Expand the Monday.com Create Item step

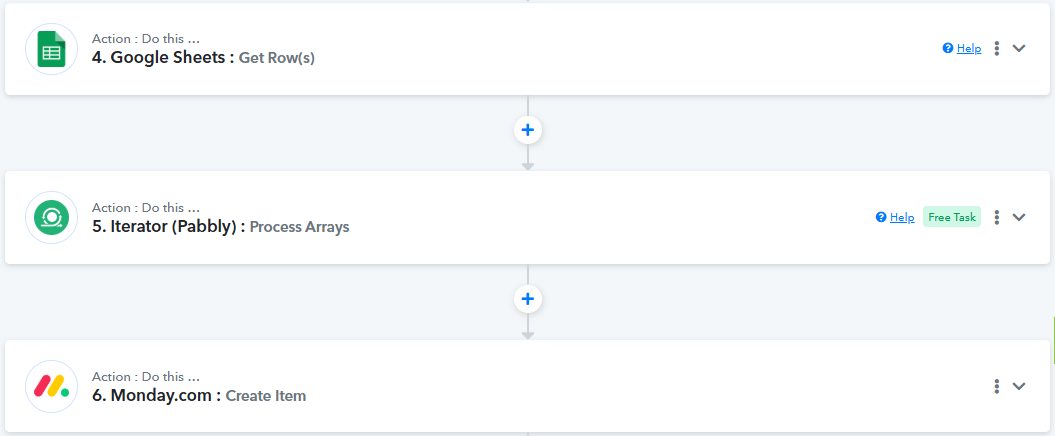(1019, 386)
